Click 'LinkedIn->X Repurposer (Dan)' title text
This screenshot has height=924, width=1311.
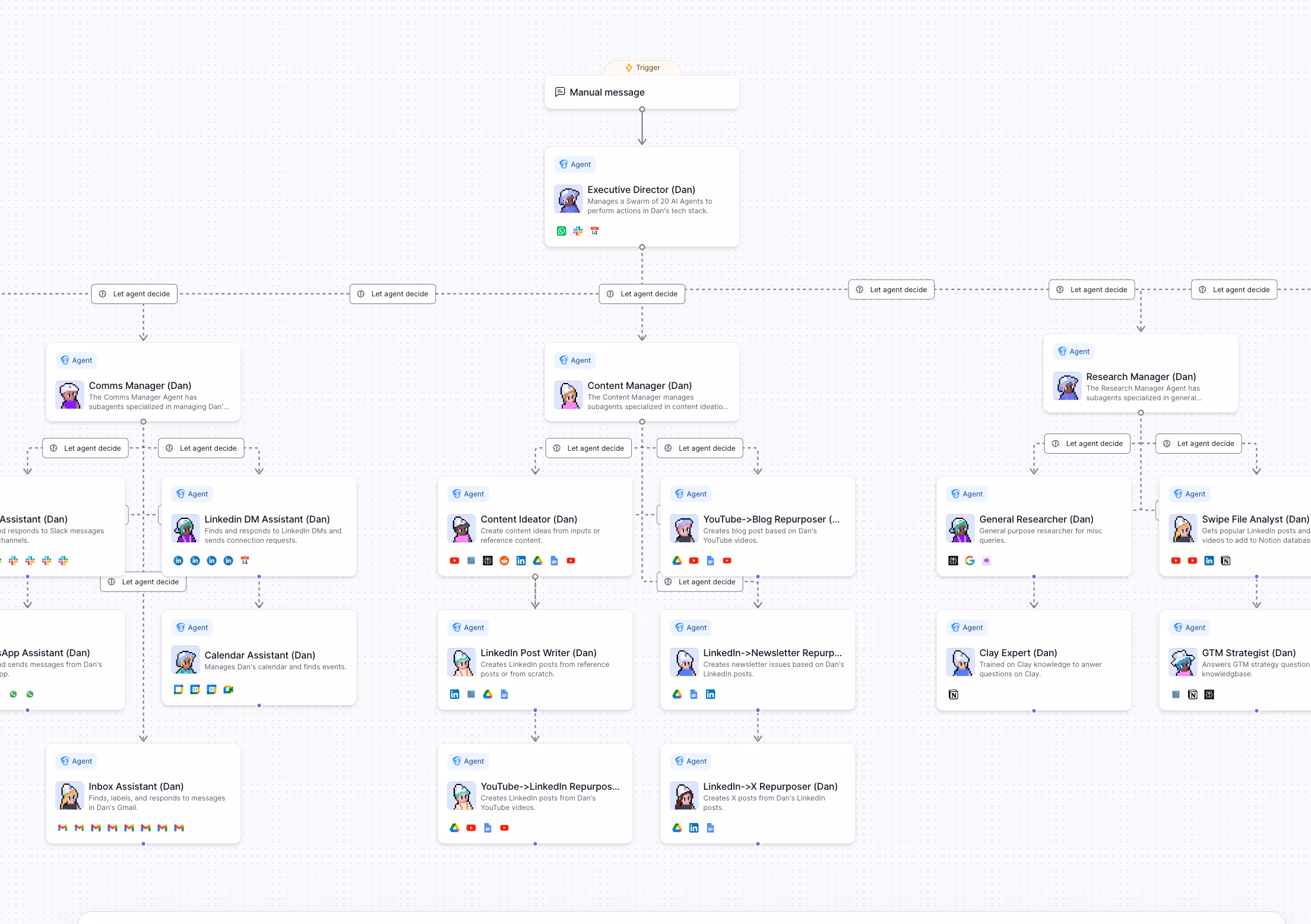pos(770,786)
